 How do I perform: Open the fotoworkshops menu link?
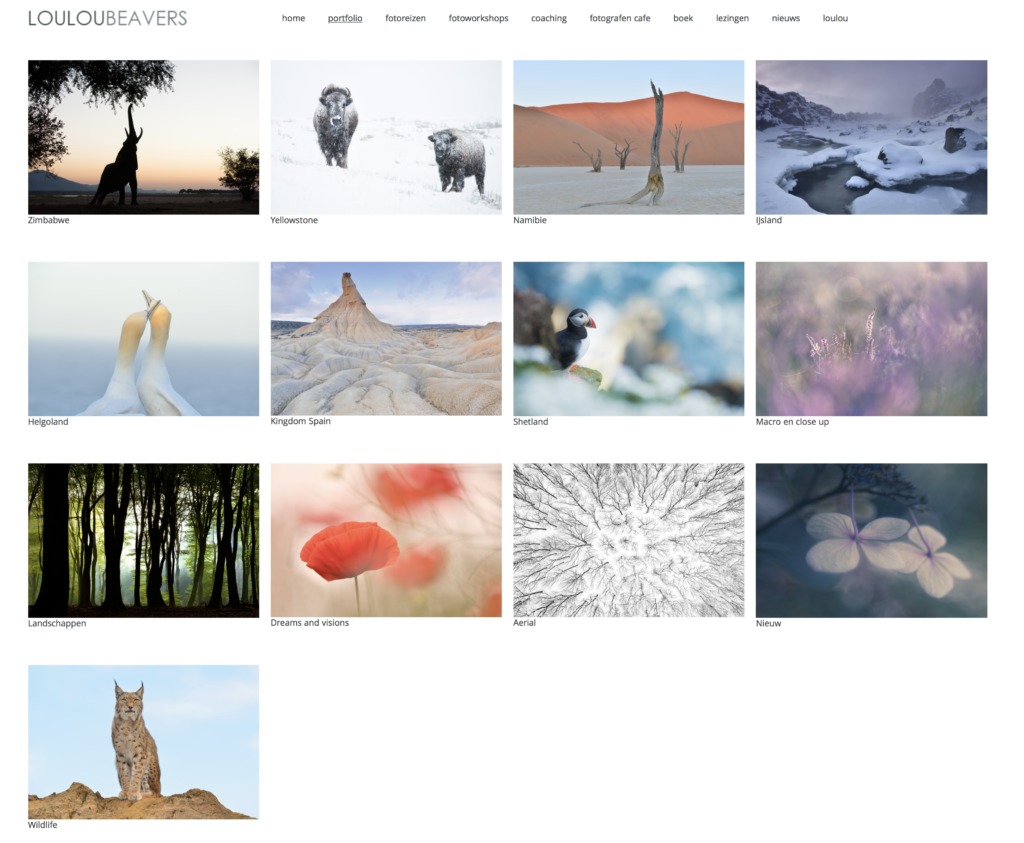click(x=478, y=18)
